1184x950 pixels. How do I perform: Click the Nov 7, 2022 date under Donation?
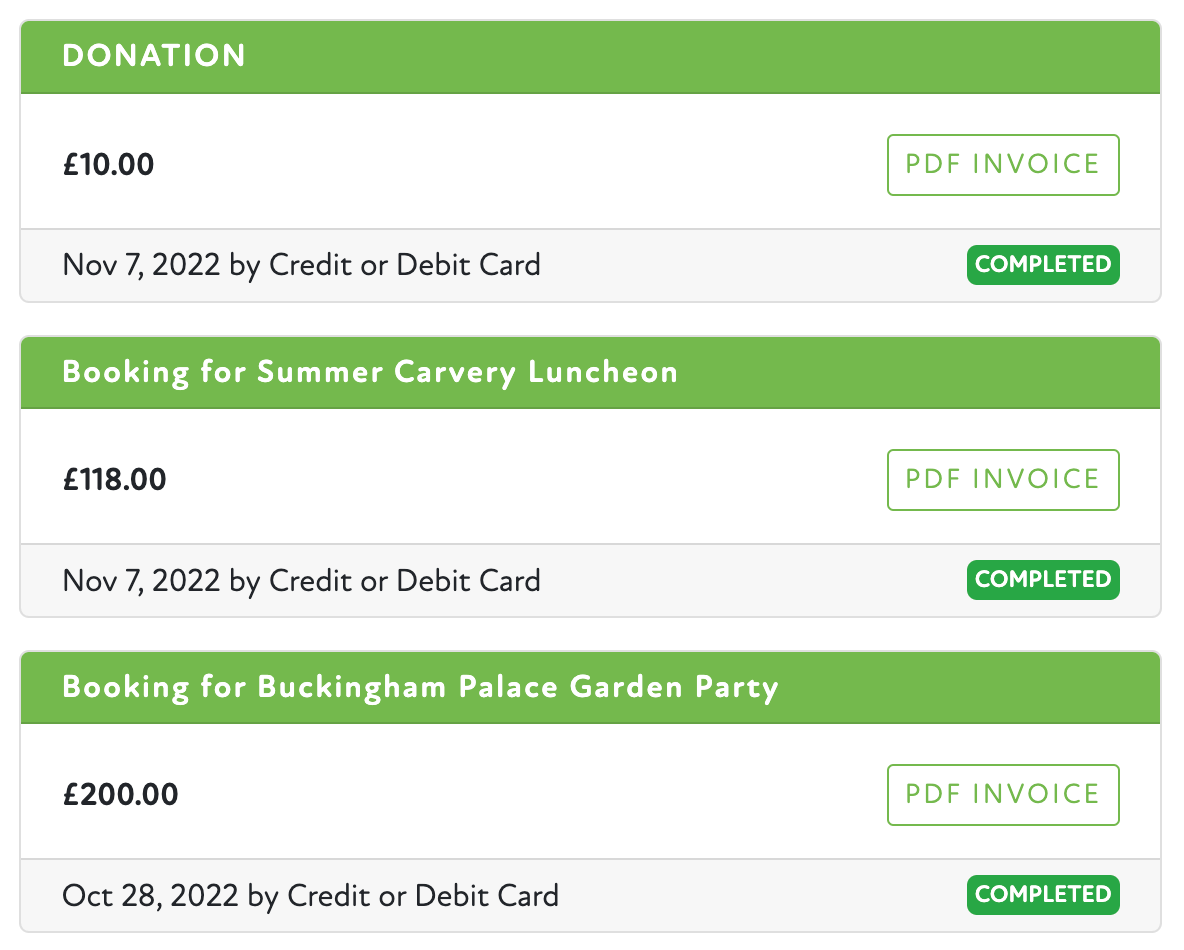click(141, 265)
